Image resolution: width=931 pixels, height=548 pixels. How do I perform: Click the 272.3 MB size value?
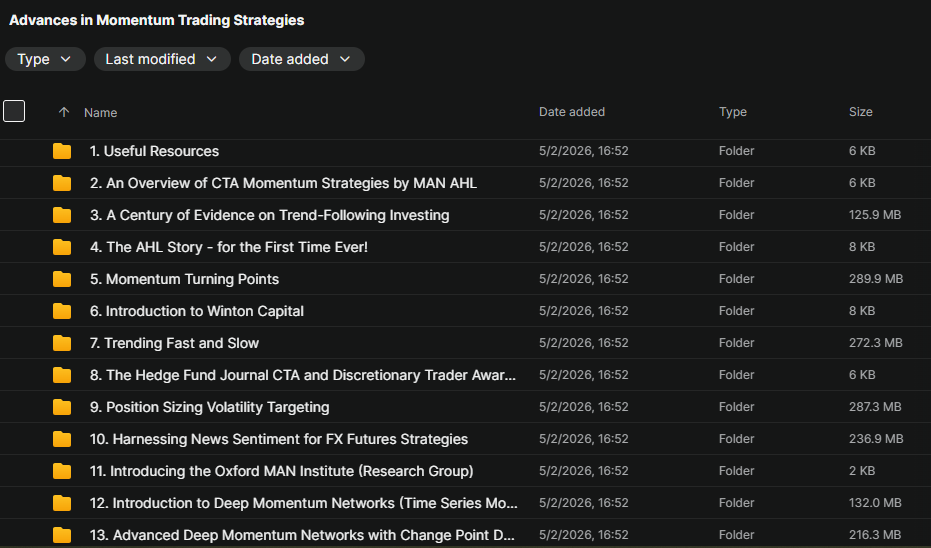point(876,343)
